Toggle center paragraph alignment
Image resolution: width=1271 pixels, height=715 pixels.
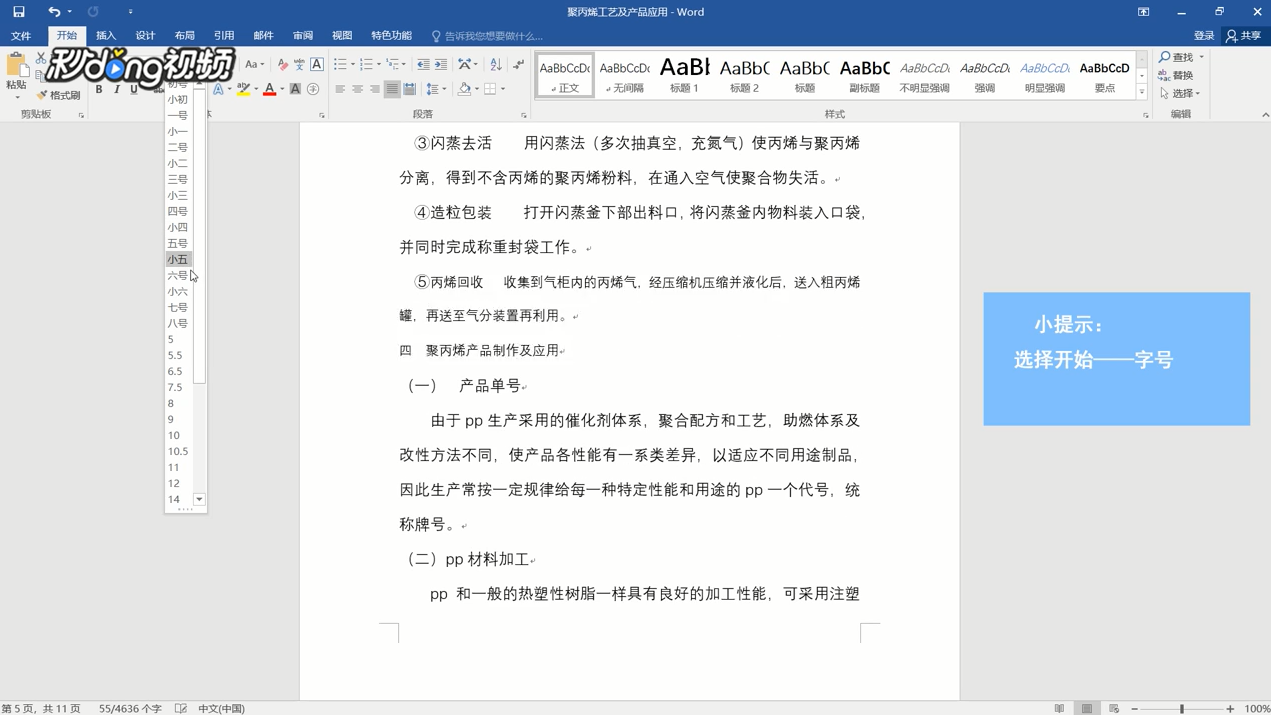click(x=357, y=89)
